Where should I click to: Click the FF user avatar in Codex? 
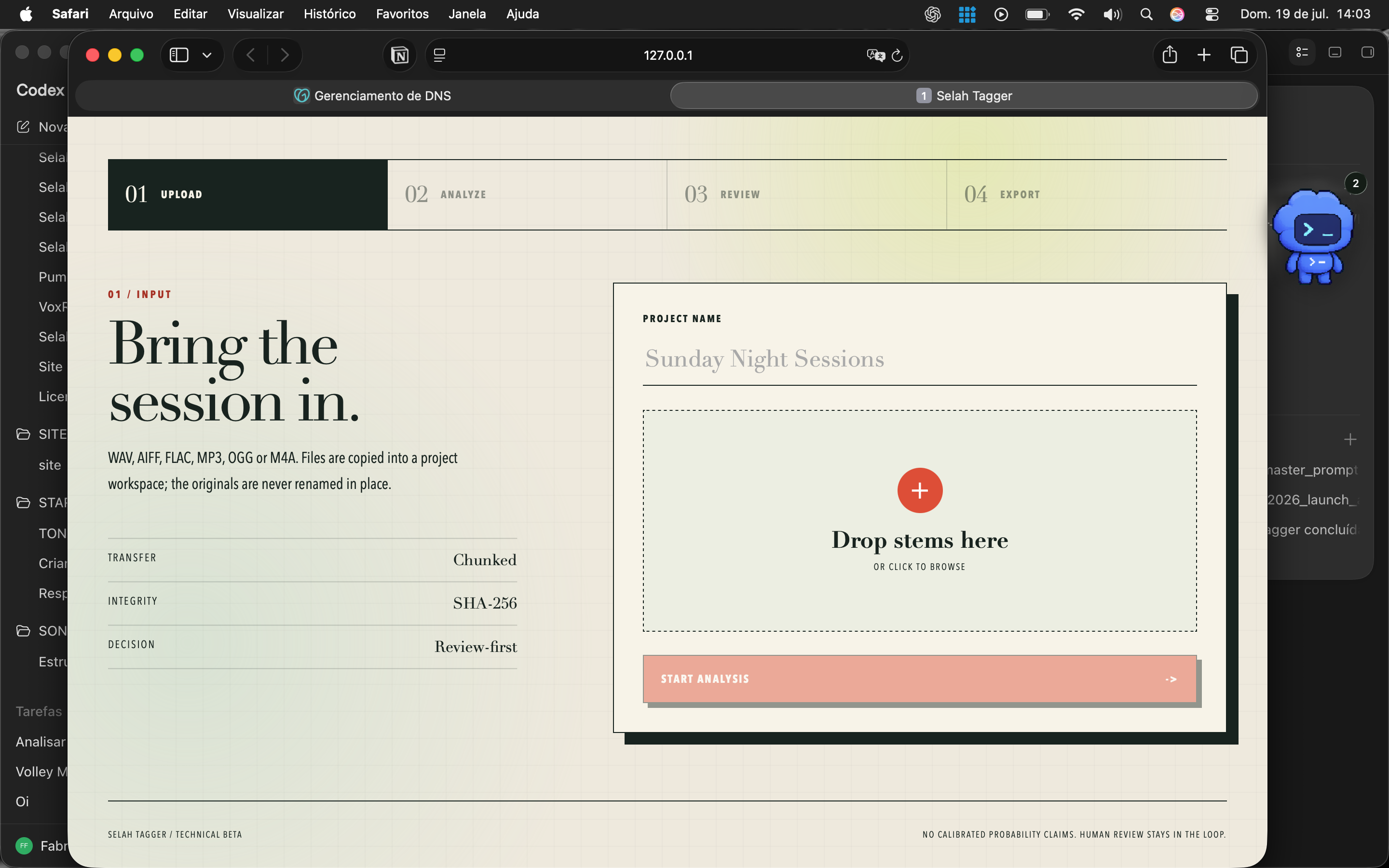[24, 845]
